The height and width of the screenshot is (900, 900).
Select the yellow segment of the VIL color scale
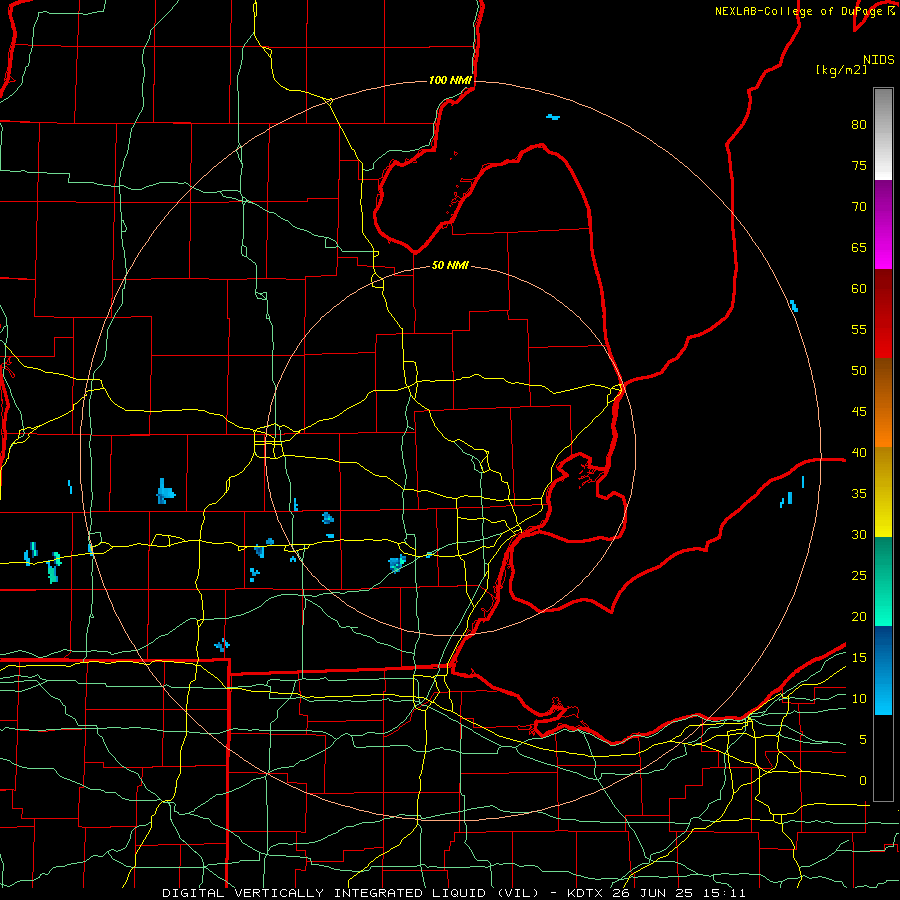click(x=883, y=492)
